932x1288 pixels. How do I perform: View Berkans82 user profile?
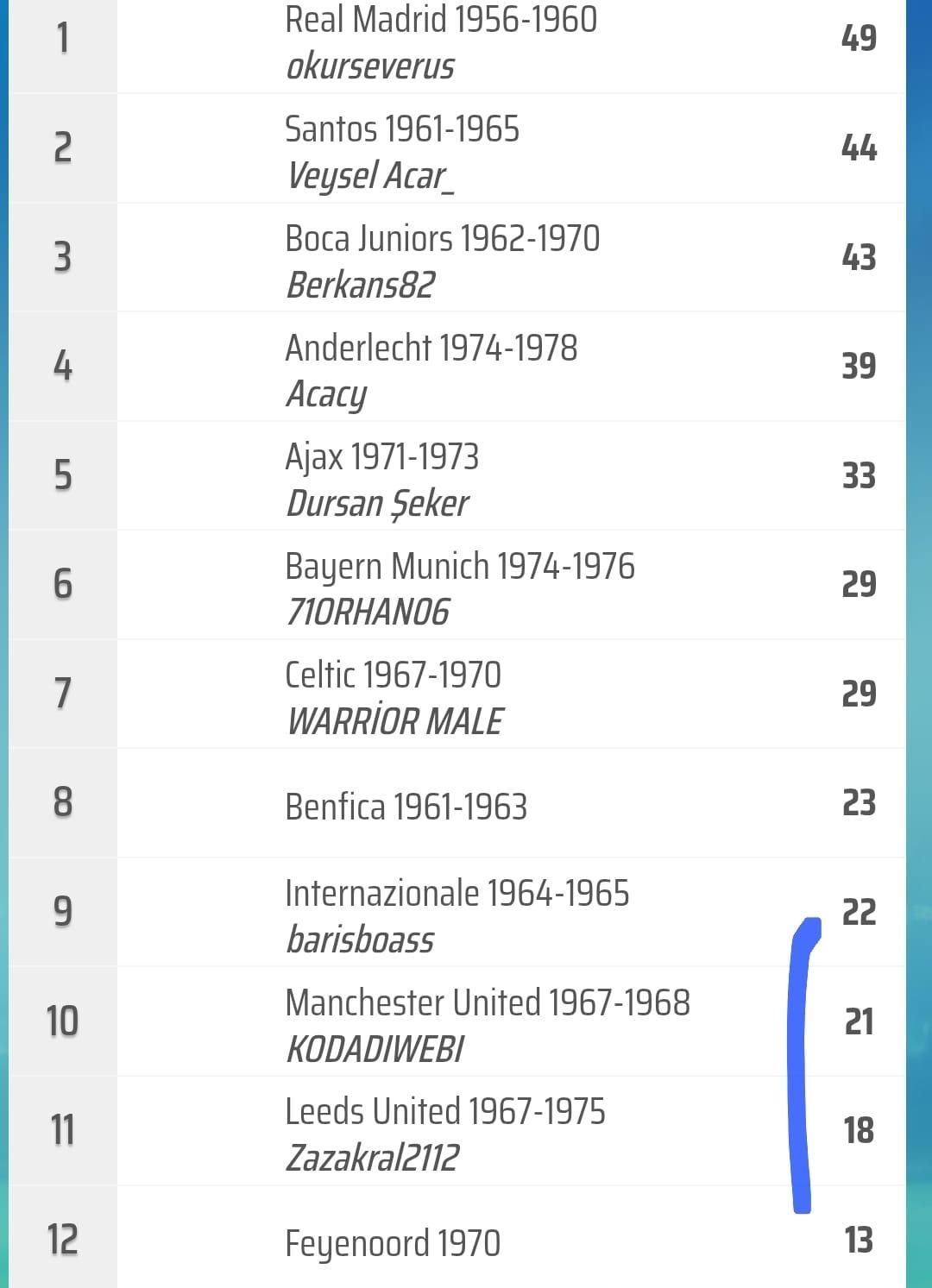click(361, 286)
